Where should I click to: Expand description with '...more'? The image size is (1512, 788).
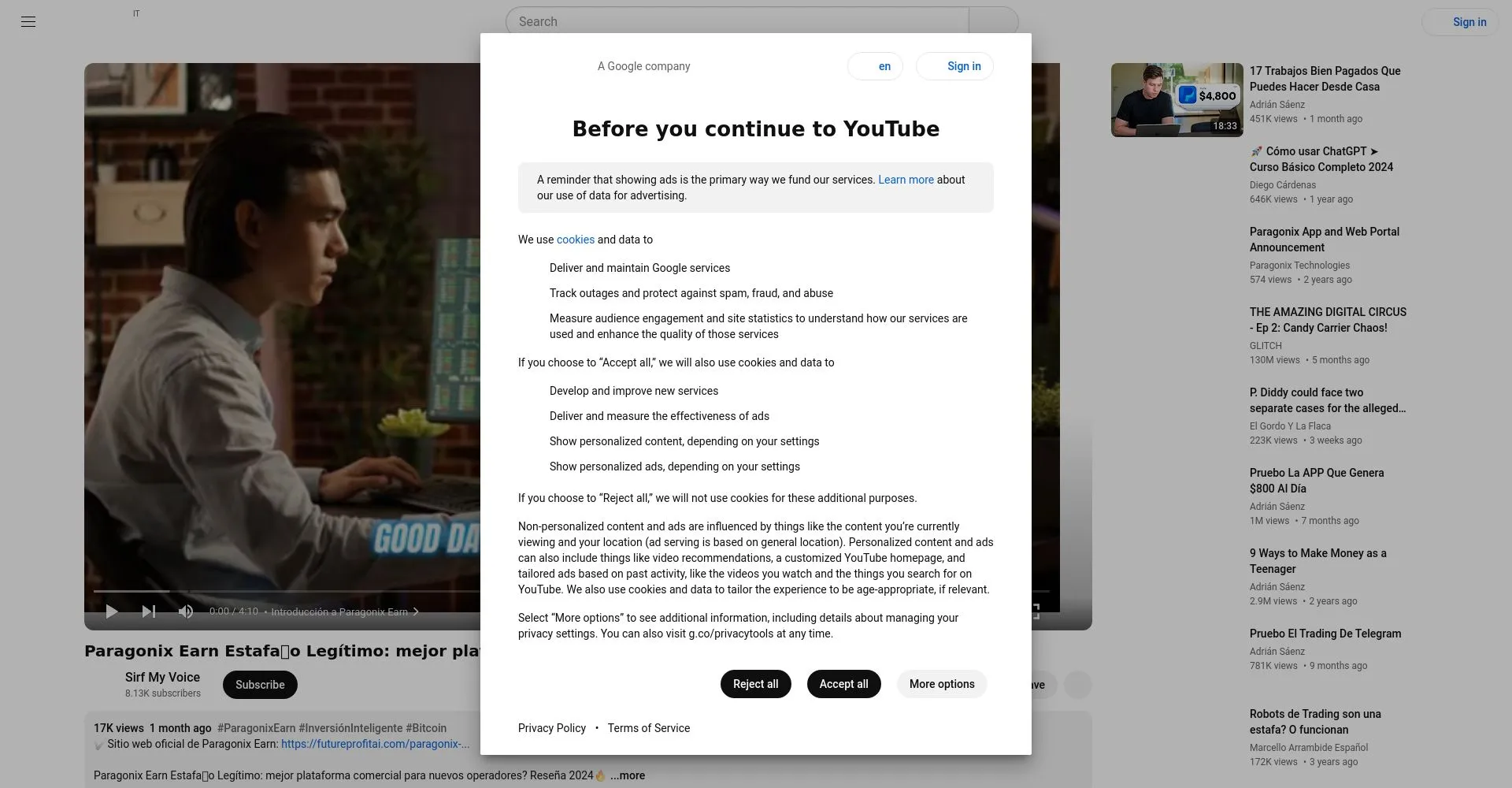(628, 775)
